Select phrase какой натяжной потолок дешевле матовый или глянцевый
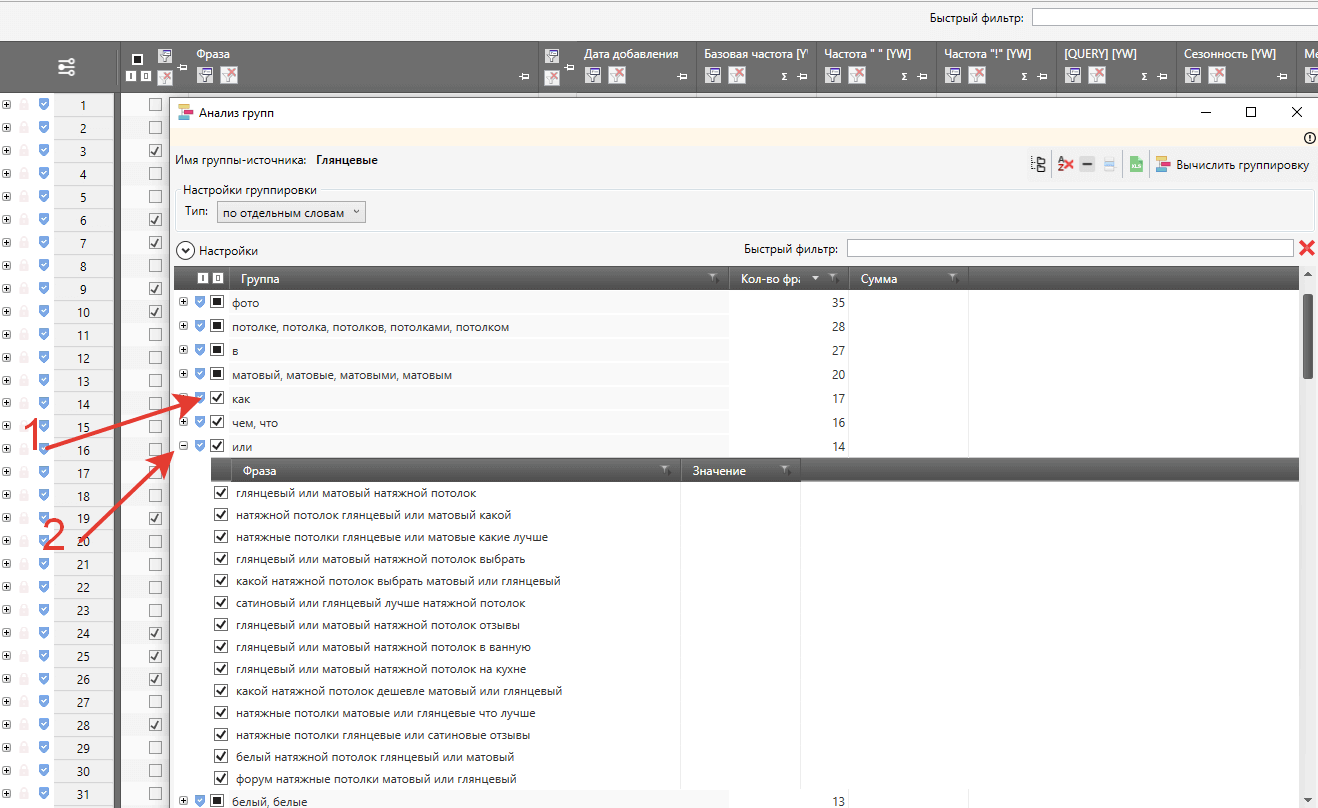 click(399, 691)
